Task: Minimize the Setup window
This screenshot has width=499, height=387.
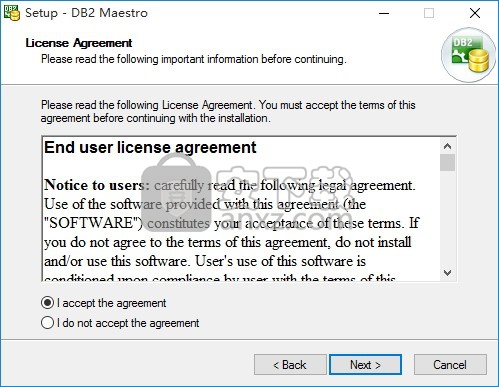Action: pos(384,13)
